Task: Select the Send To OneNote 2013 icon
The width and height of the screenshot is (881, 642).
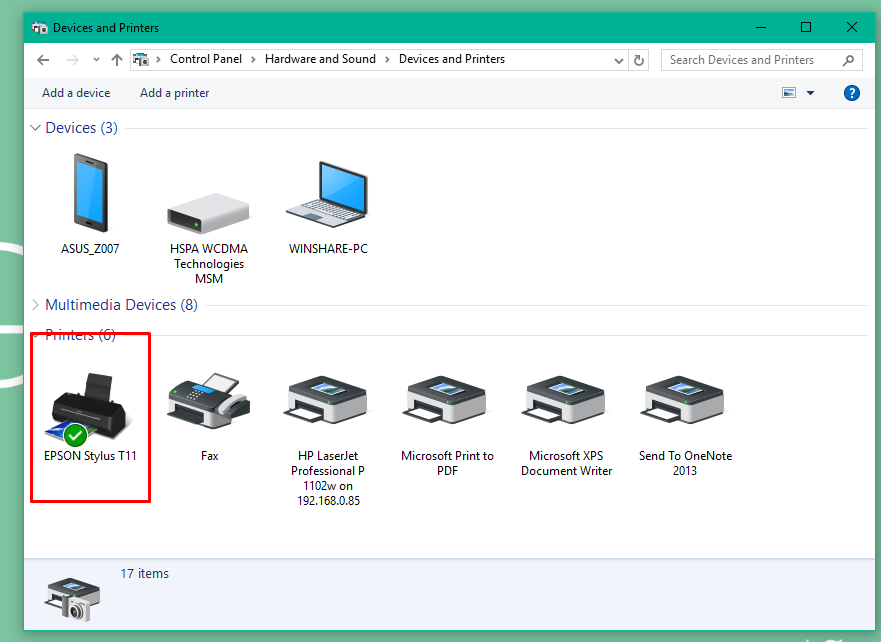Action: 684,401
